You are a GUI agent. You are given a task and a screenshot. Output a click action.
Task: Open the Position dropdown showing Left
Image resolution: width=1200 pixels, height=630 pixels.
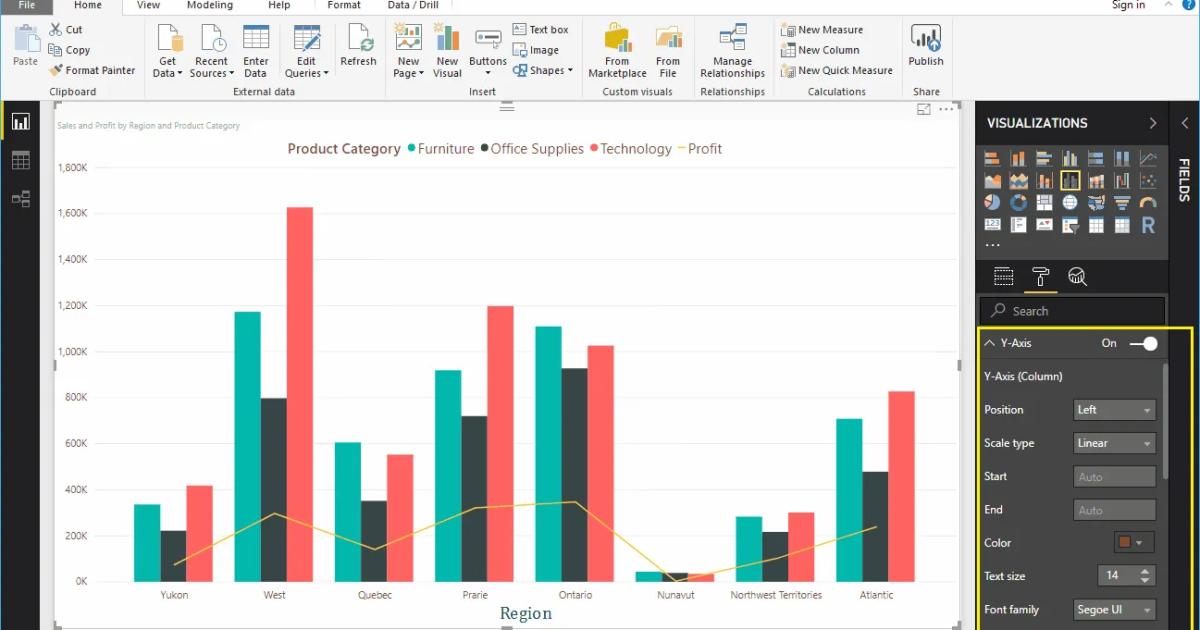click(1113, 409)
